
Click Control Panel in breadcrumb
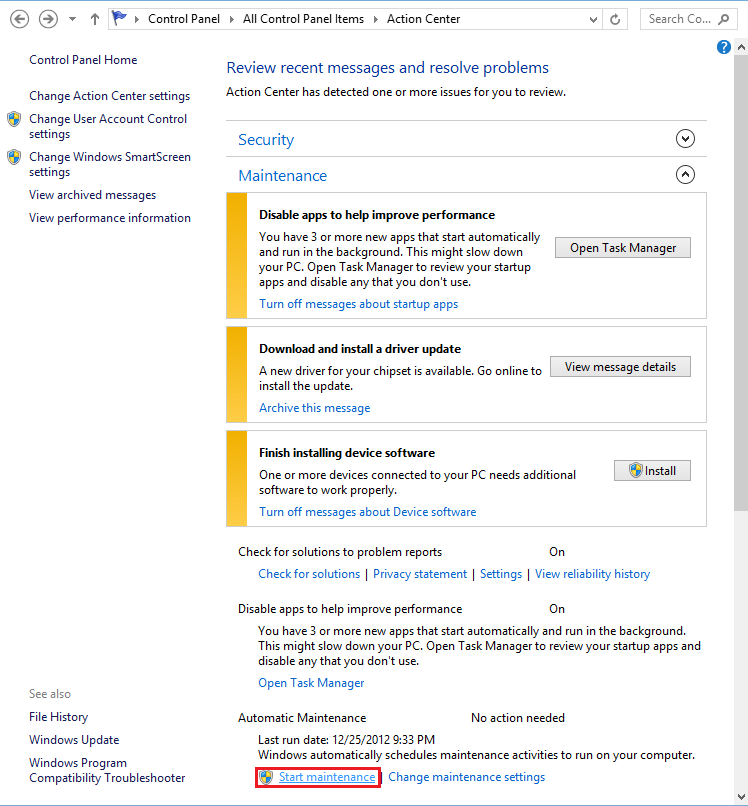pyautogui.click(x=184, y=19)
